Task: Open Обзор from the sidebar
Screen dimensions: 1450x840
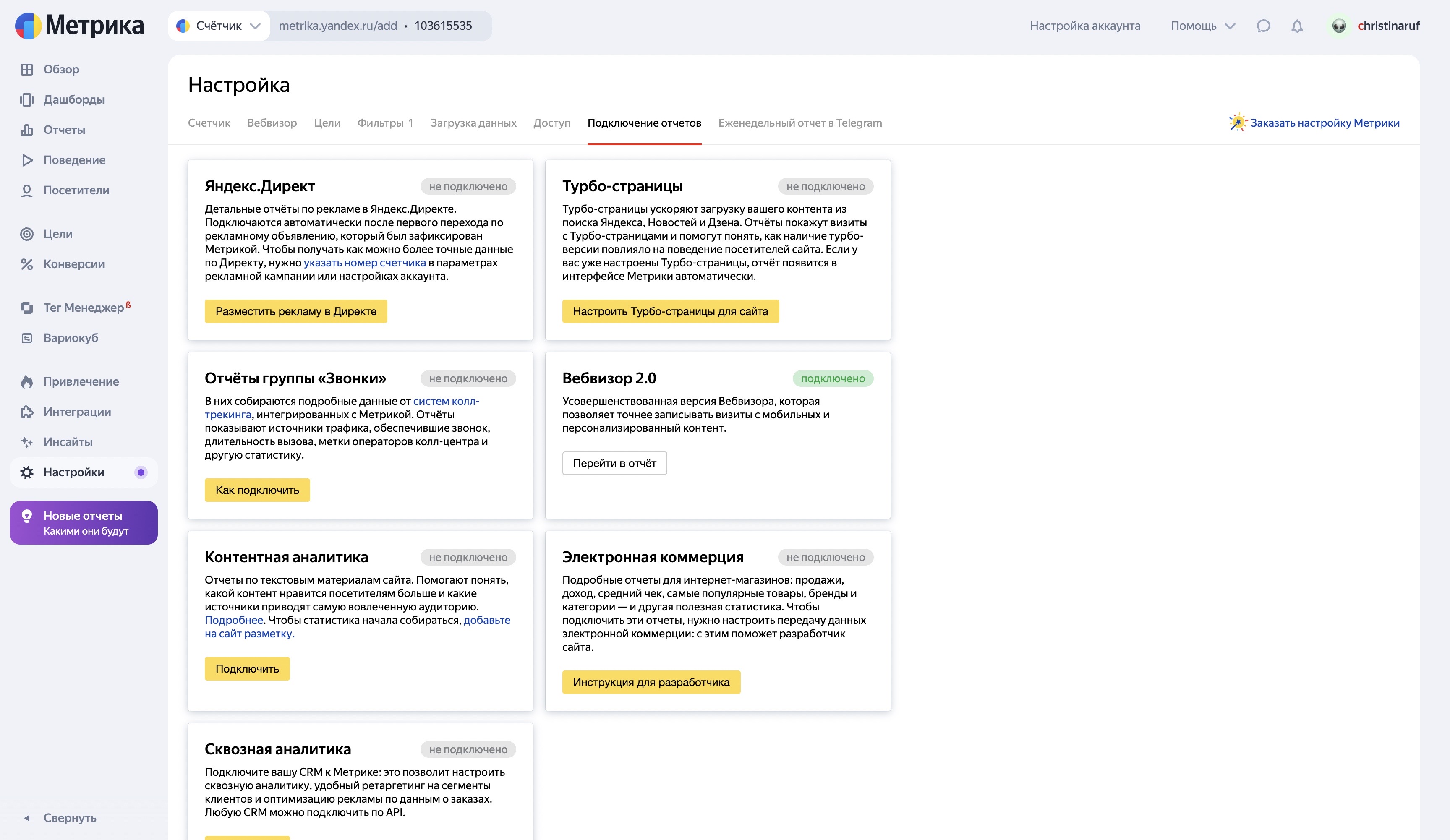Action: point(61,69)
